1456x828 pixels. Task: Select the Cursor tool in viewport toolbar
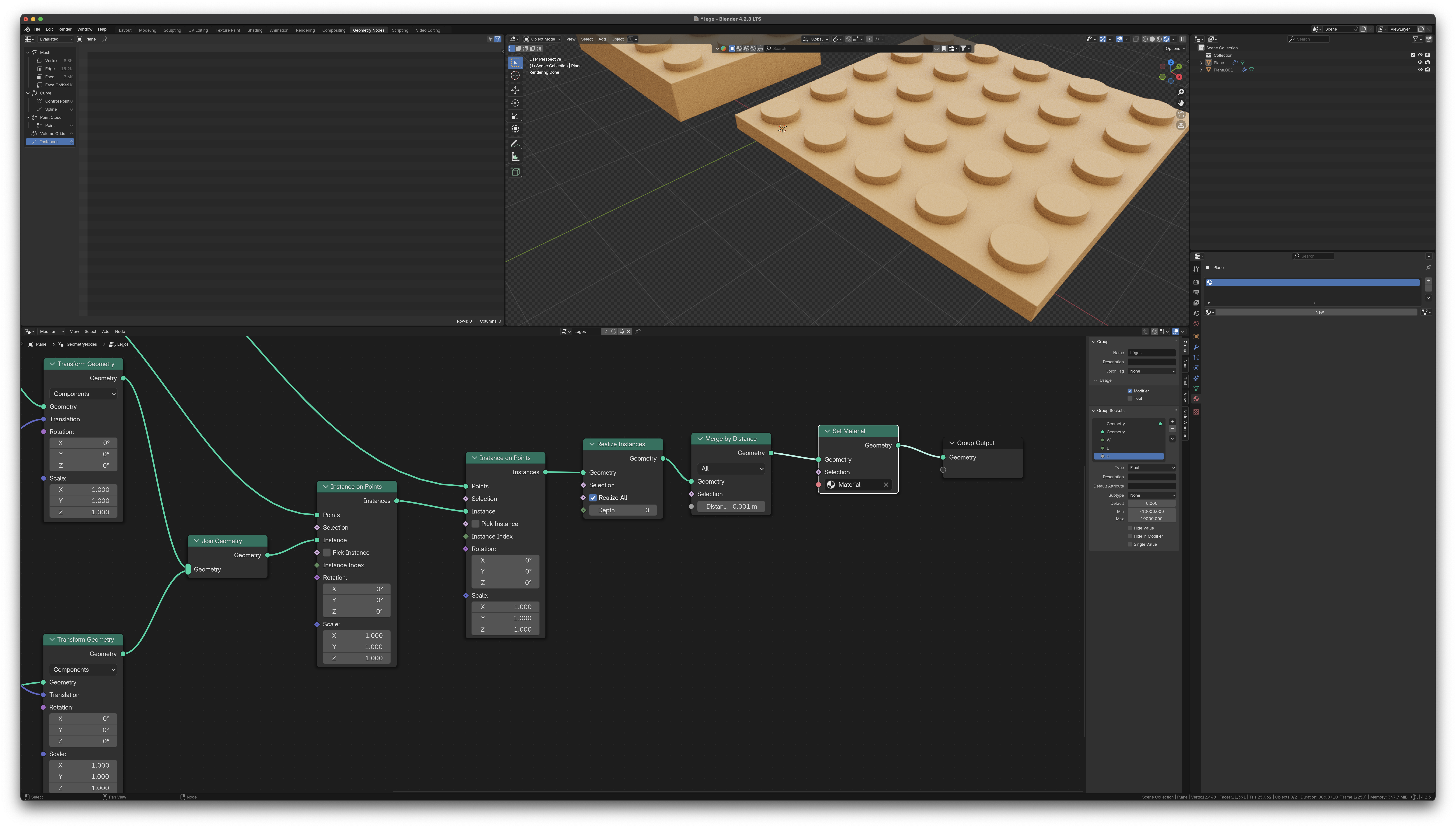[515, 76]
